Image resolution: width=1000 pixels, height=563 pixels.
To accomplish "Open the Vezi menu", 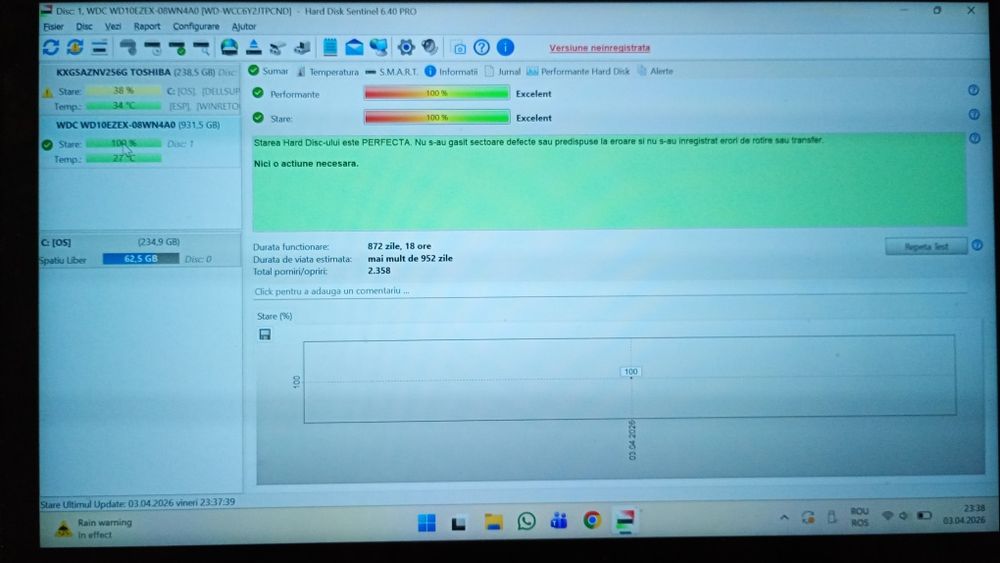I will [x=113, y=27].
